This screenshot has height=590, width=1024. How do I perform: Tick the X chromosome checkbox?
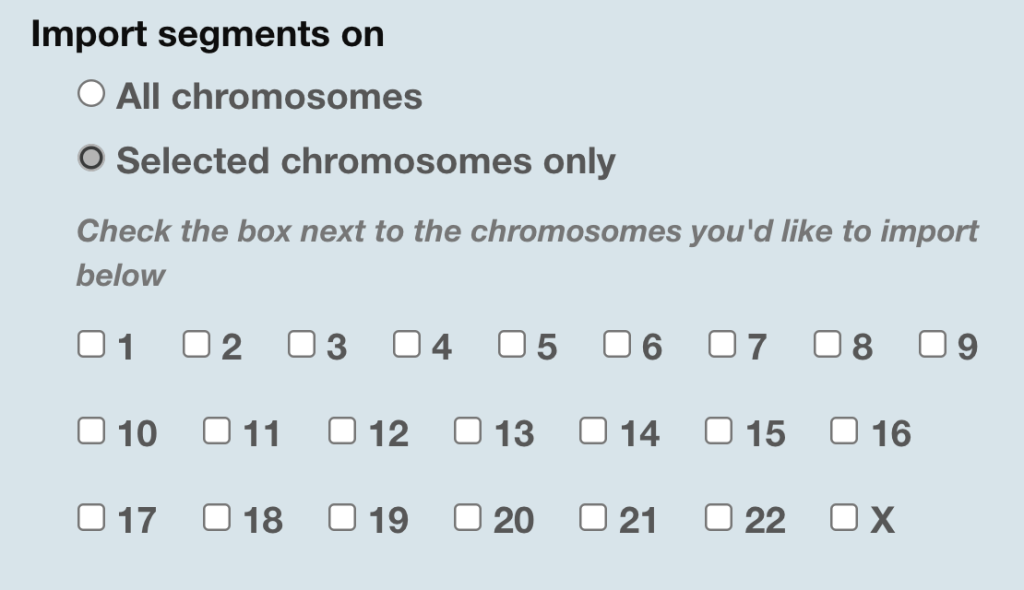pyautogui.click(x=843, y=516)
